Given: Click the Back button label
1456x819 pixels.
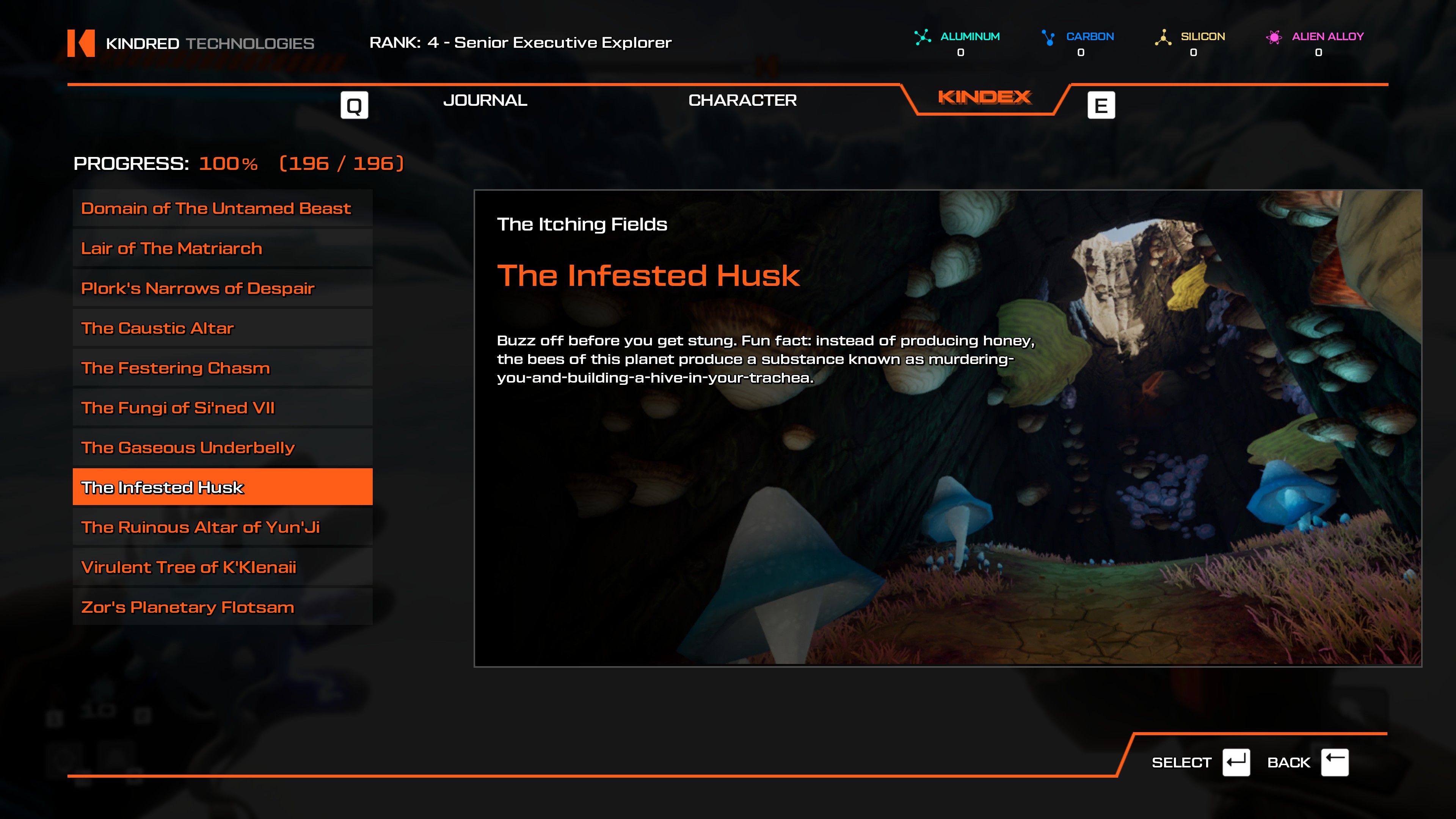Looking at the screenshot, I should (x=1288, y=763).
